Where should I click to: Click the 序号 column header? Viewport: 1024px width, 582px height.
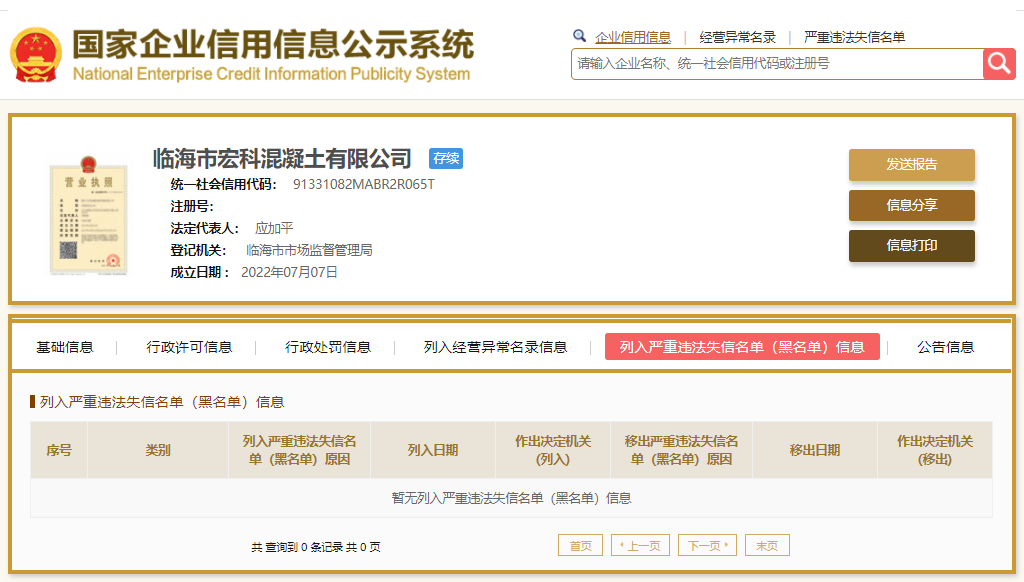59,450
